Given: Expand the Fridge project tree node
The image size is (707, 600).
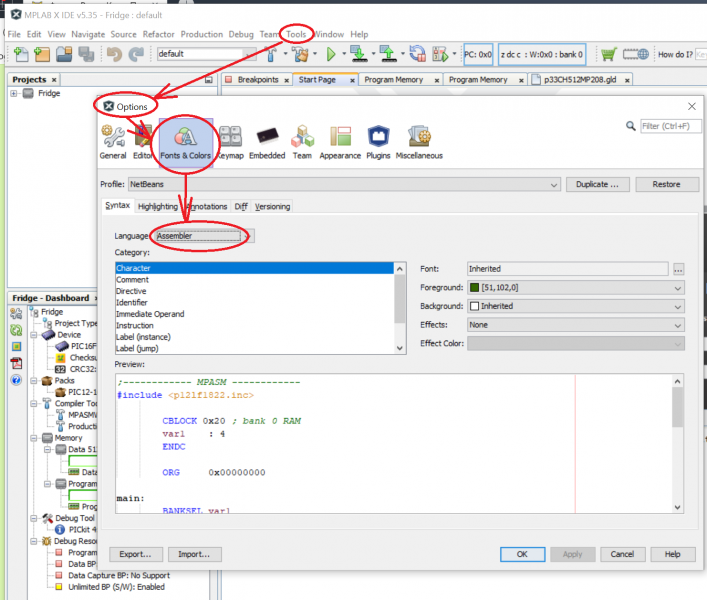Looking at the screenshot, I should pyautogui.click(x=14, y=93).
